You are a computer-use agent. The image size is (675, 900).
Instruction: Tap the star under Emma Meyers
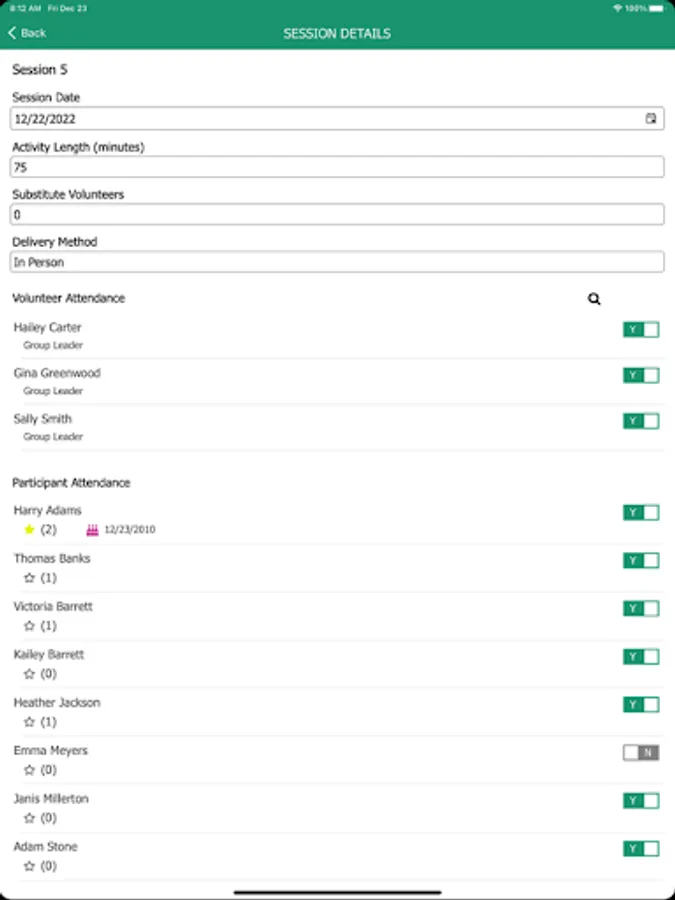coord(29,770)
